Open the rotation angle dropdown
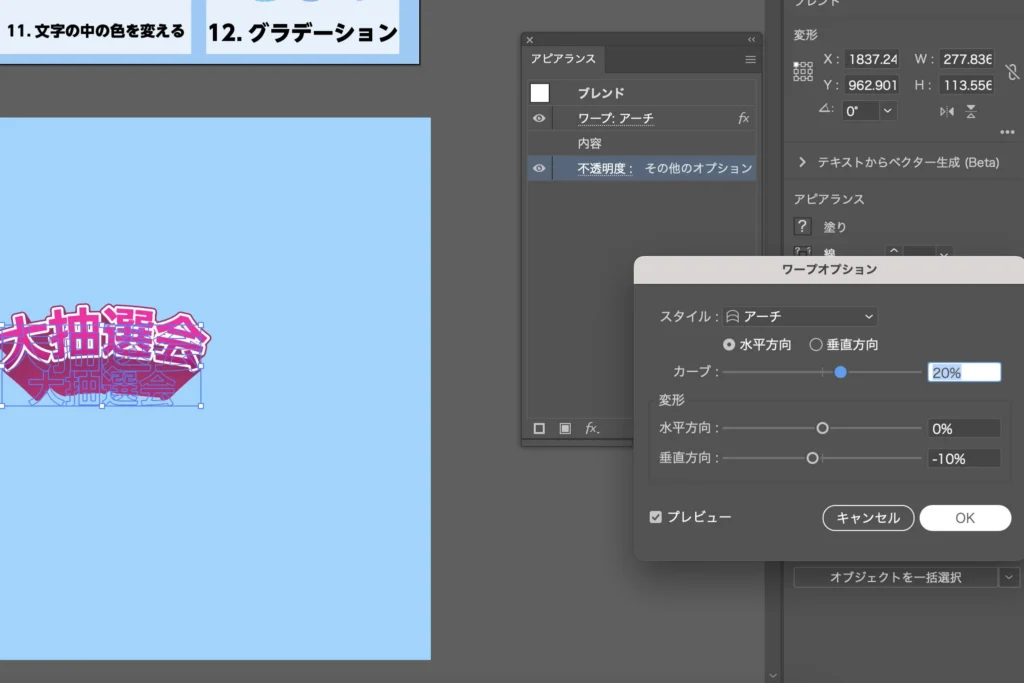This screenshot has height=683, width=1024. [888, 111]
